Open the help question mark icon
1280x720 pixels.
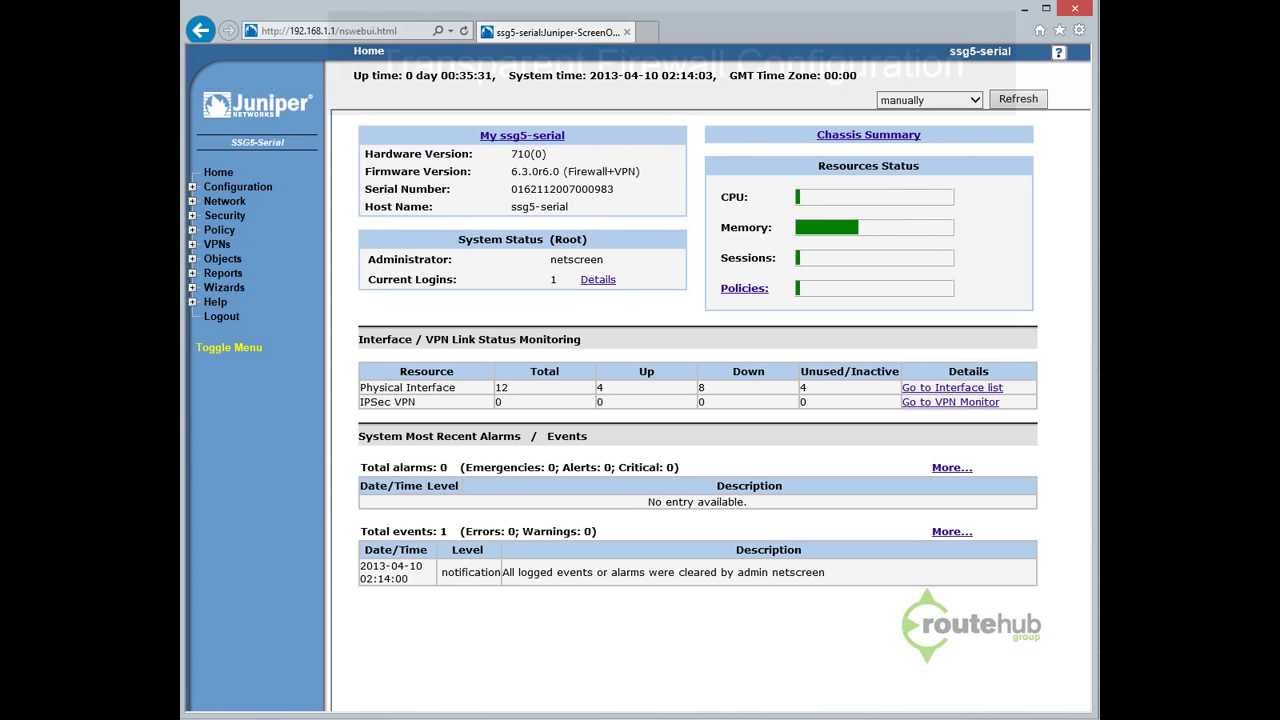click(x=1058, y=52)
